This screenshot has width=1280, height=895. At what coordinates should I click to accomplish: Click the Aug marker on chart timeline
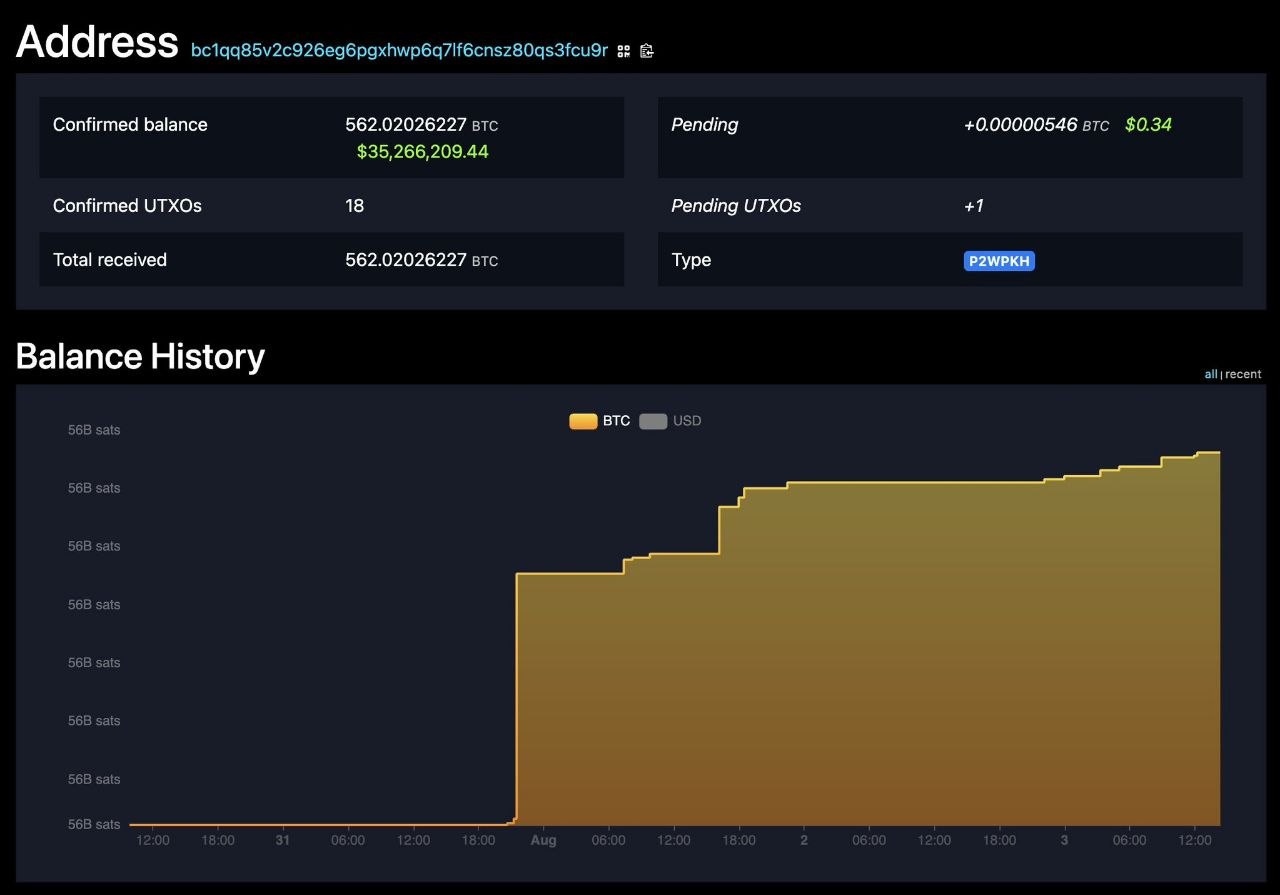tap(543, 841)
